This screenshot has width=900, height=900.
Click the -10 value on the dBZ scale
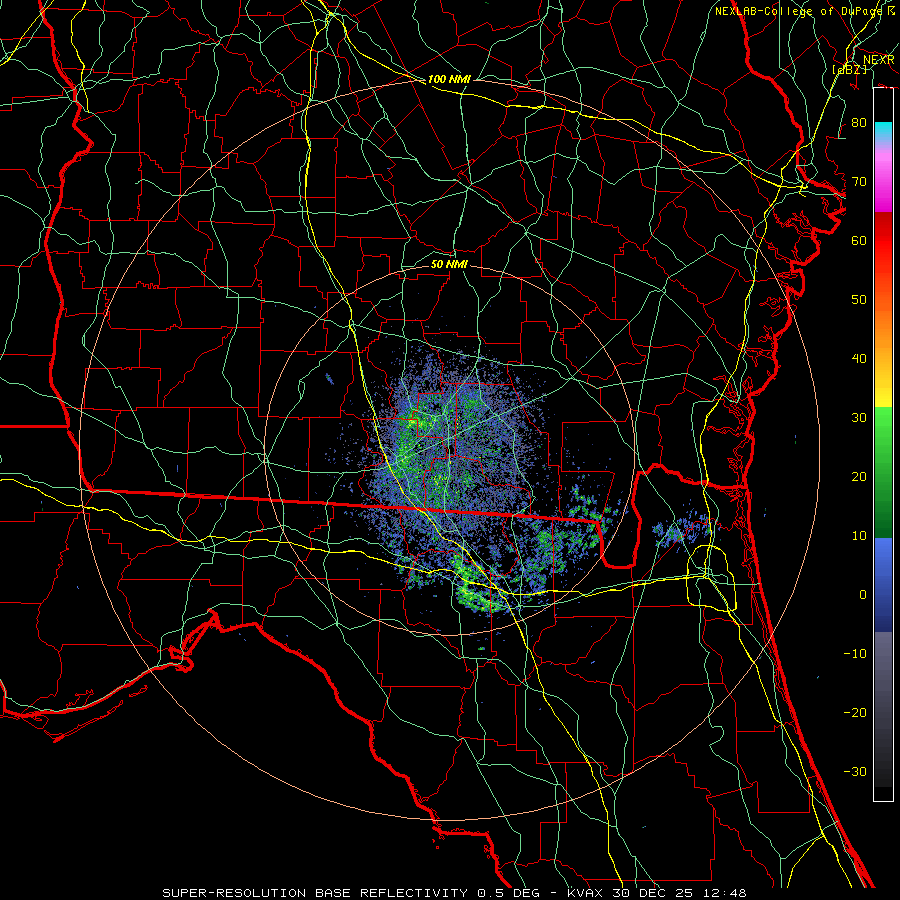pos(855,653)
